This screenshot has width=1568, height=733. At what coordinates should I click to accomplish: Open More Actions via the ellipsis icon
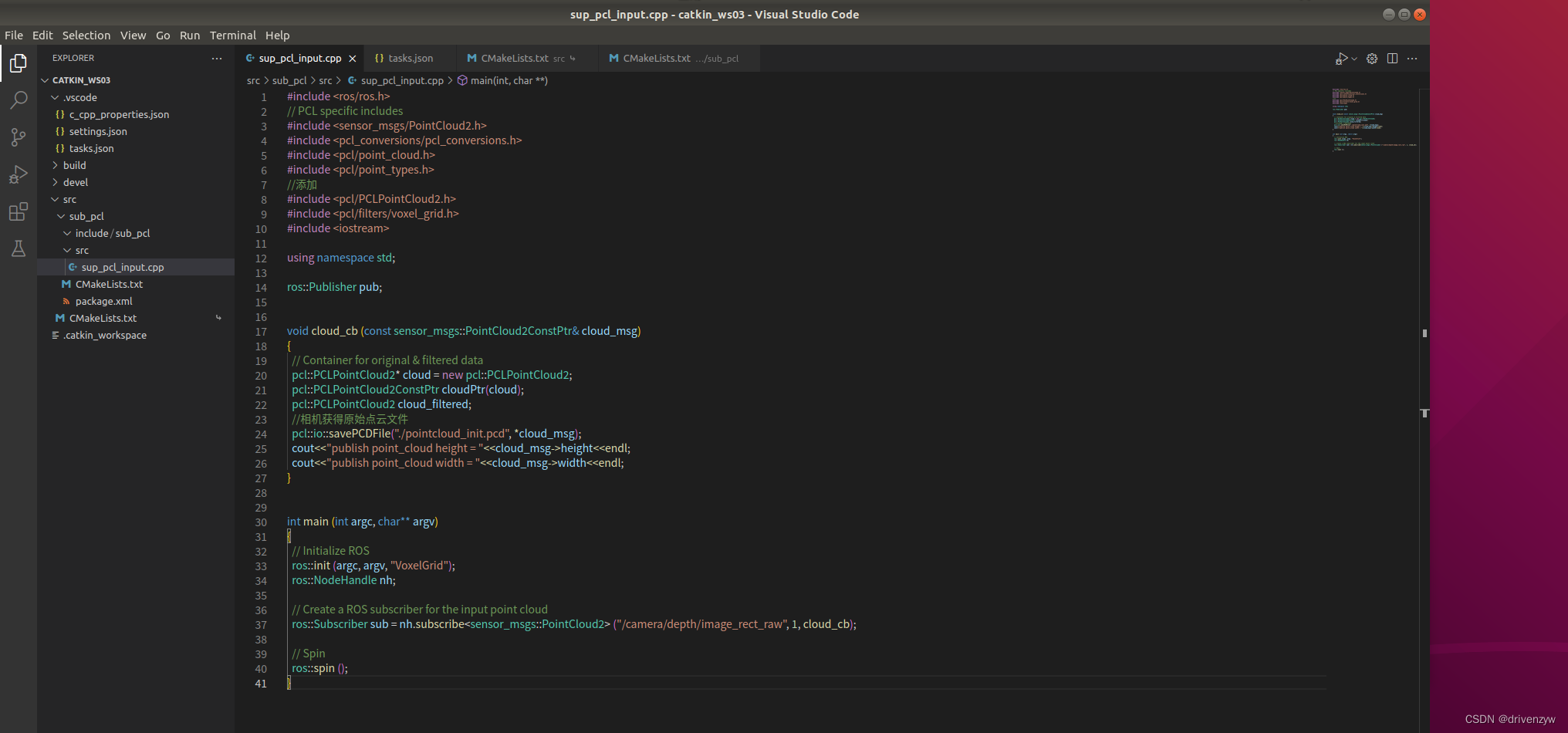click(1412, 58)
